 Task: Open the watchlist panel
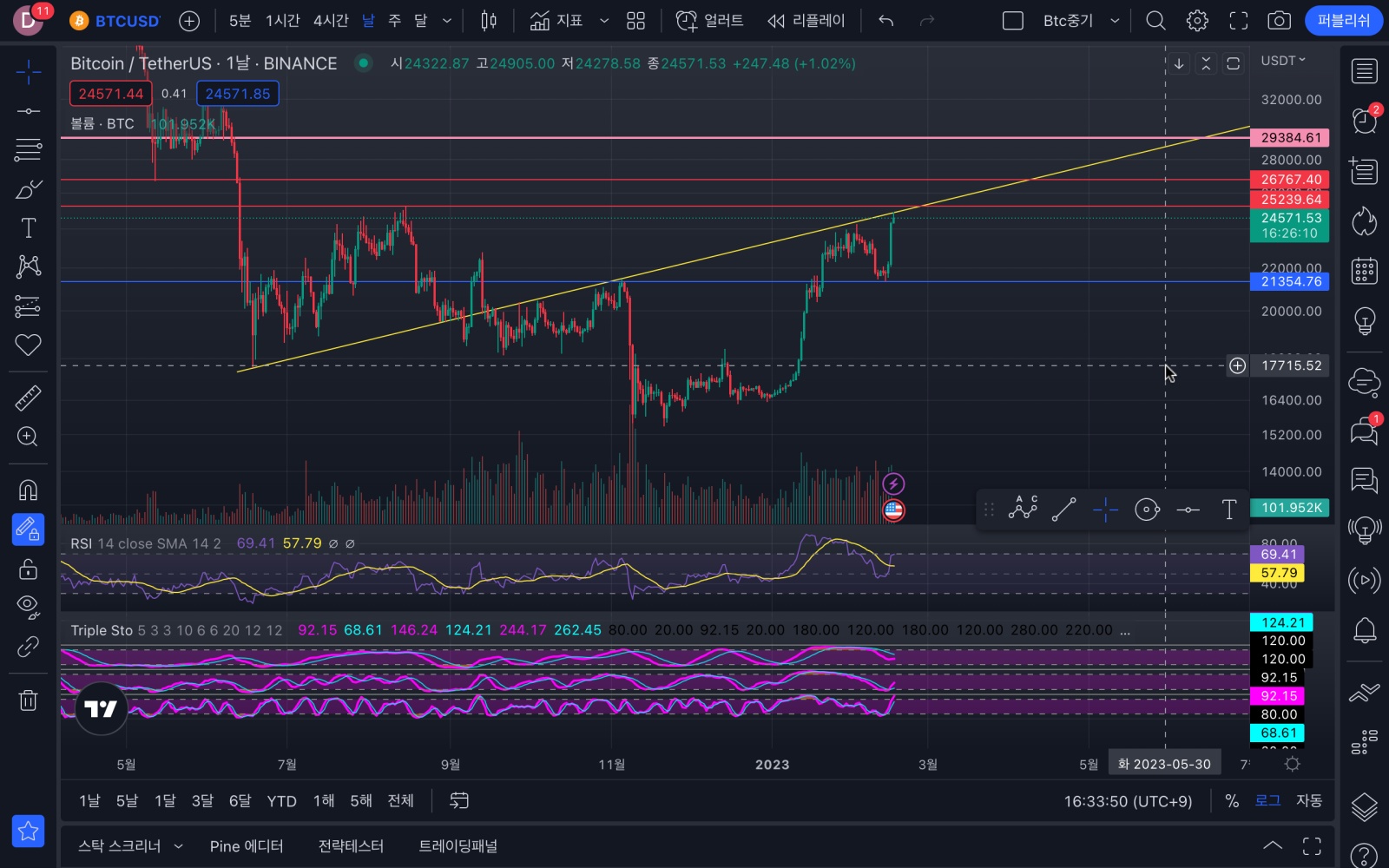pyautogui.click(x=1365, y=71)
